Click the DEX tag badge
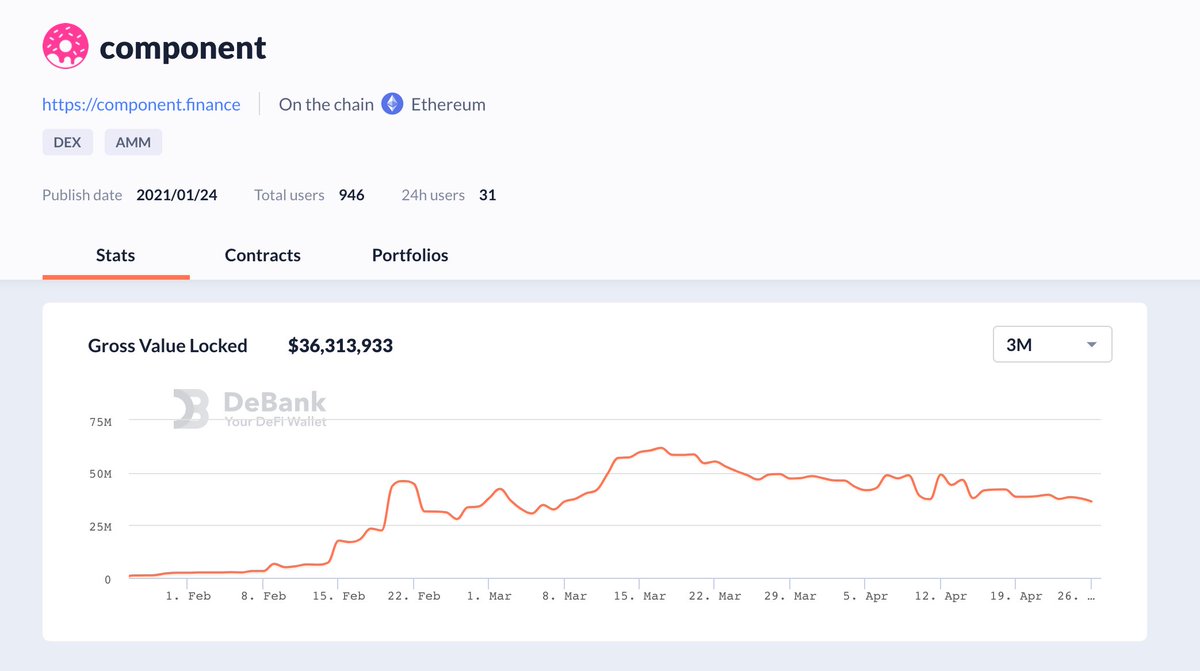The width and height of the screenshot is (1200, 671). tap(67, 141)
